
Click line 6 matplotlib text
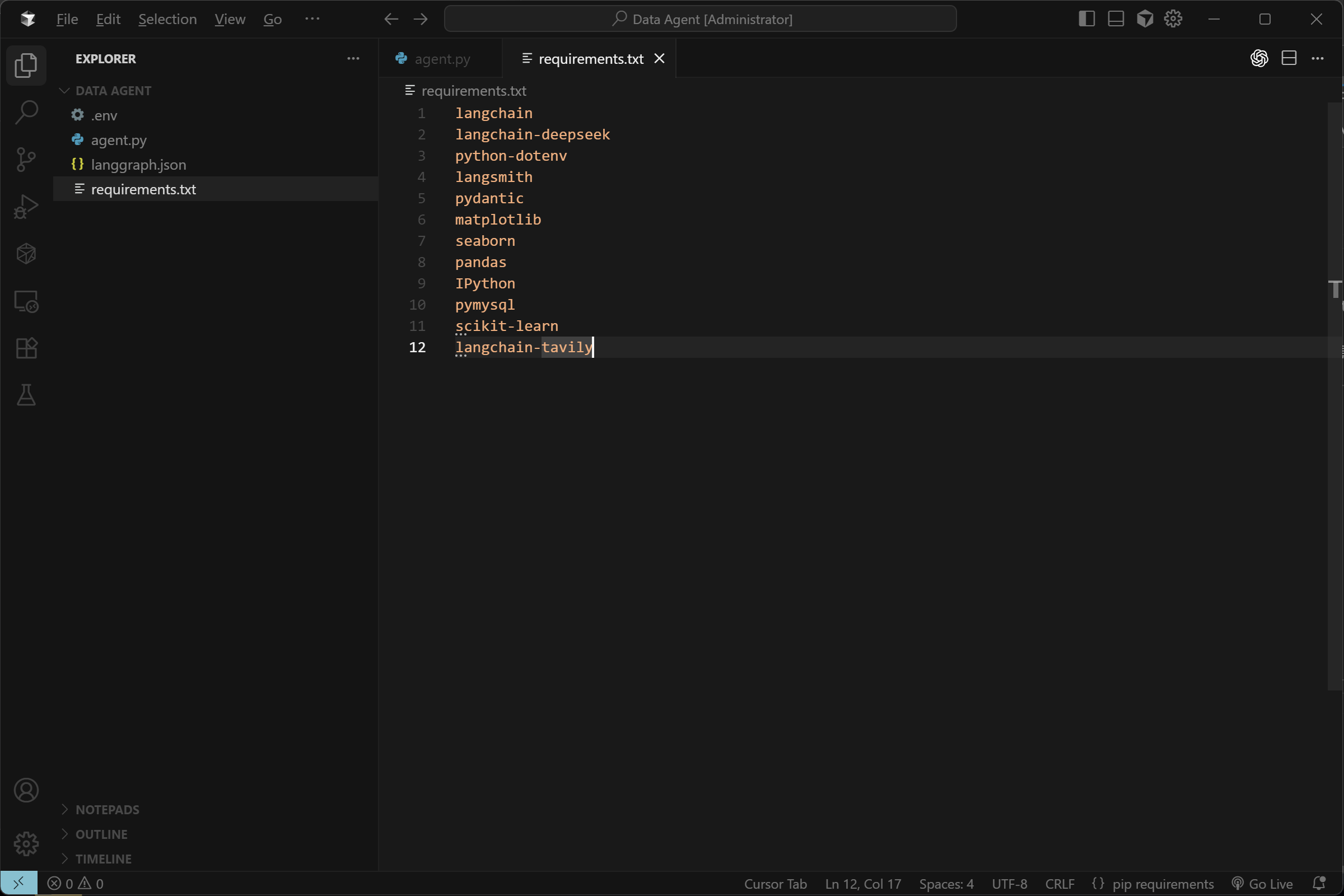pos(498,220)
